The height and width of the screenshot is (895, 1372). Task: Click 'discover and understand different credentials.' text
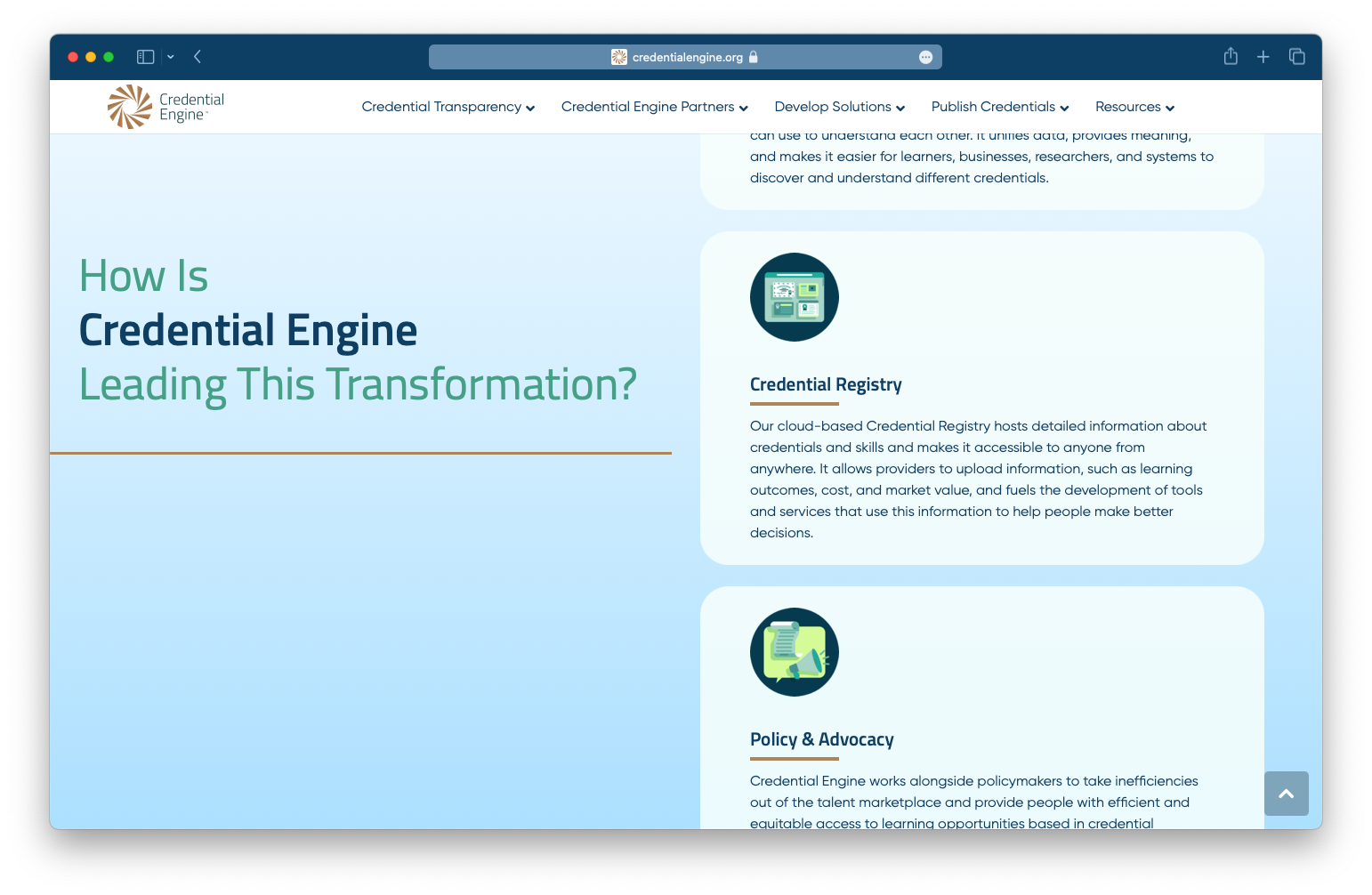click(x=900, y=178)
